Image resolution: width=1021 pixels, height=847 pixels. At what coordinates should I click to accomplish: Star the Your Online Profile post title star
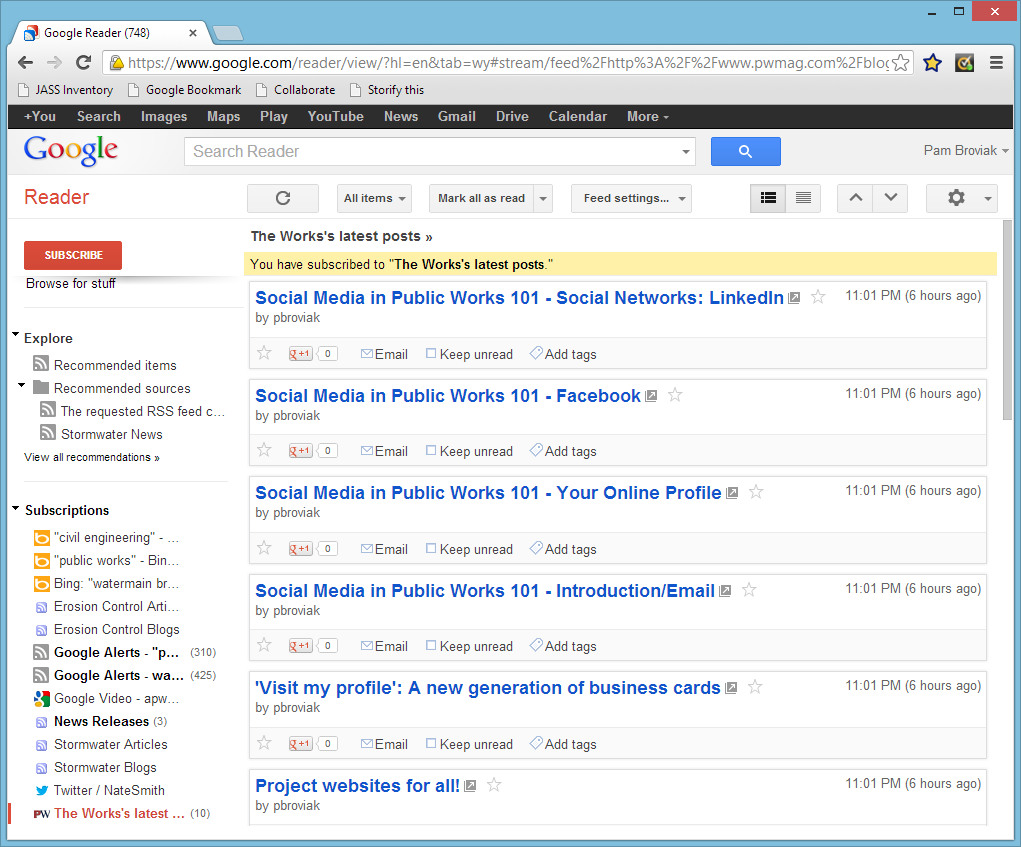pyautogui.click(x=756, y=492)
